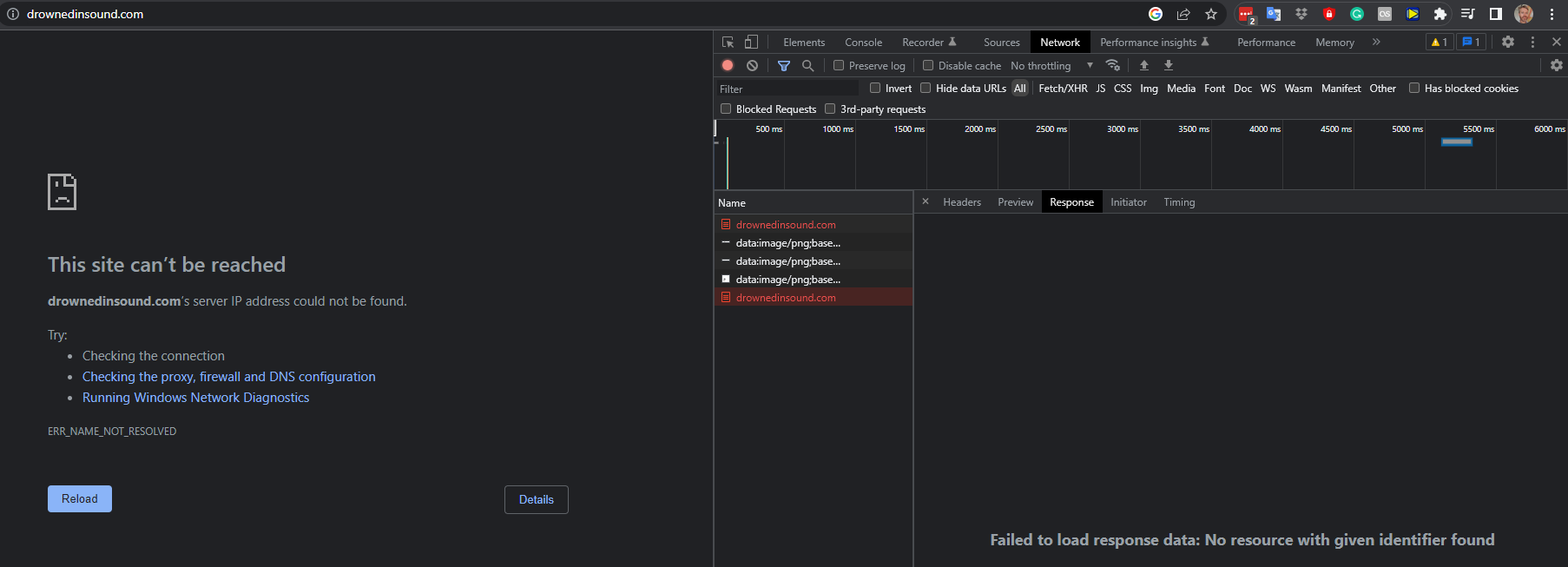Export HAR file download arrow

click(x=1169, y=65)
